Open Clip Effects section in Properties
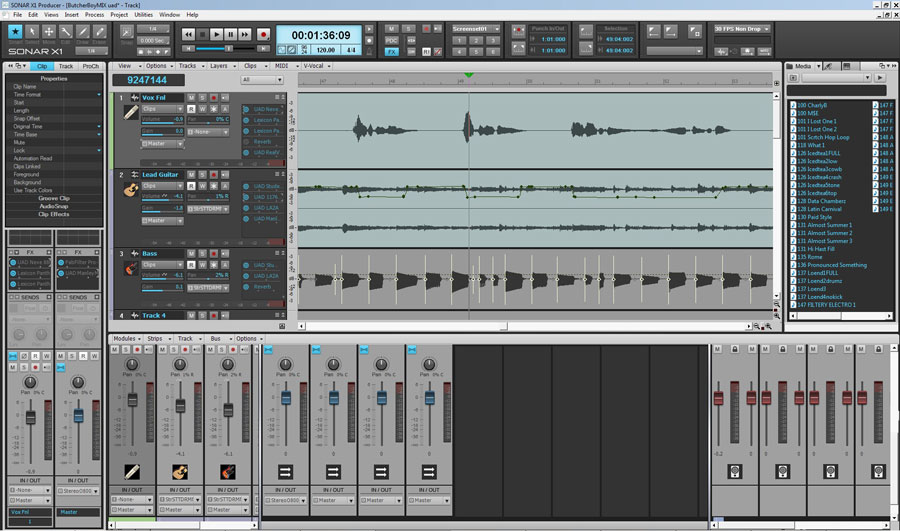This screenshot has width=900, height=531. [x=54, y=214]
